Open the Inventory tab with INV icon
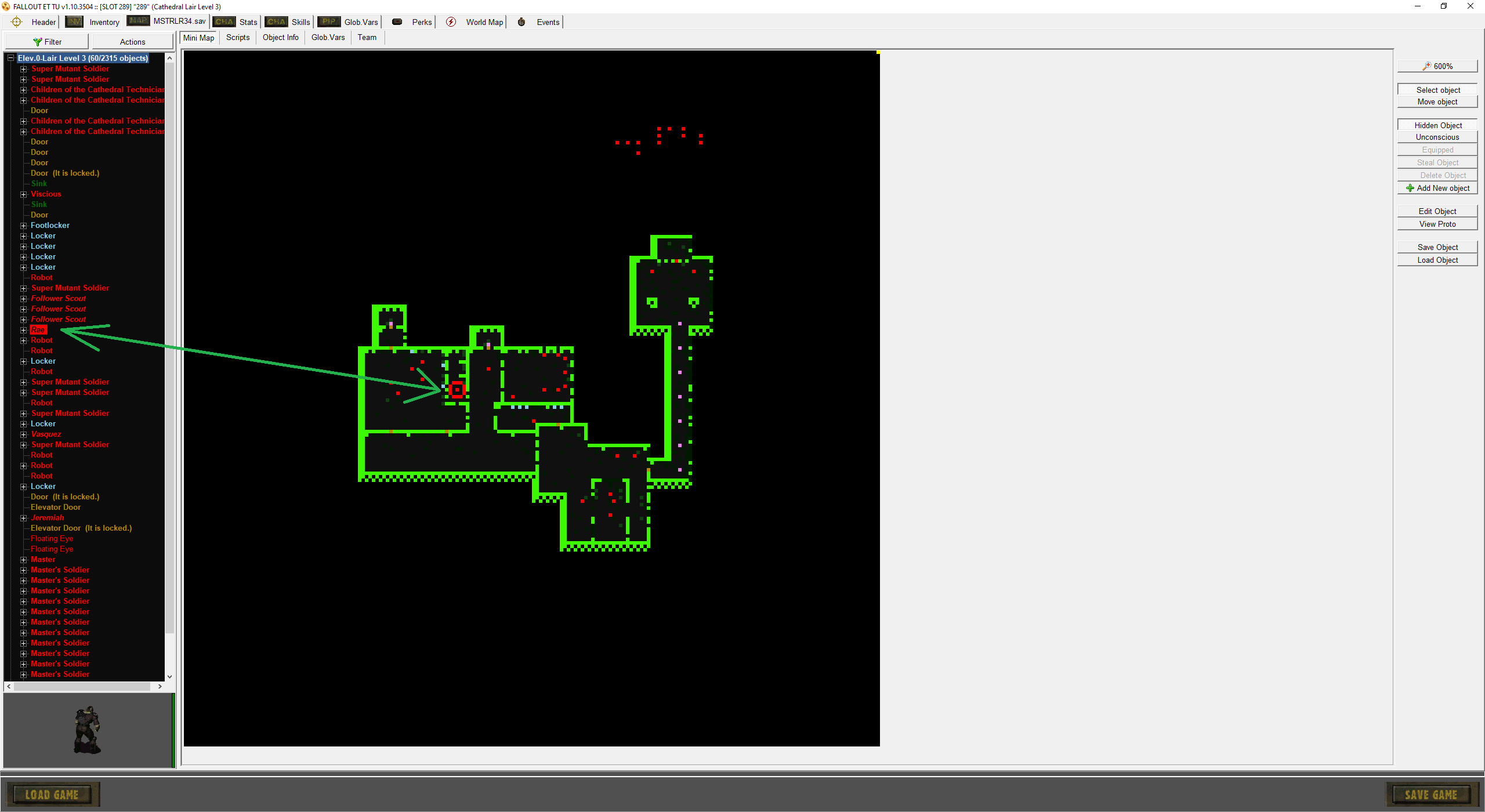Image resolution: width=1485 pixels, height=812 pixels. click(x=93, y=22)
